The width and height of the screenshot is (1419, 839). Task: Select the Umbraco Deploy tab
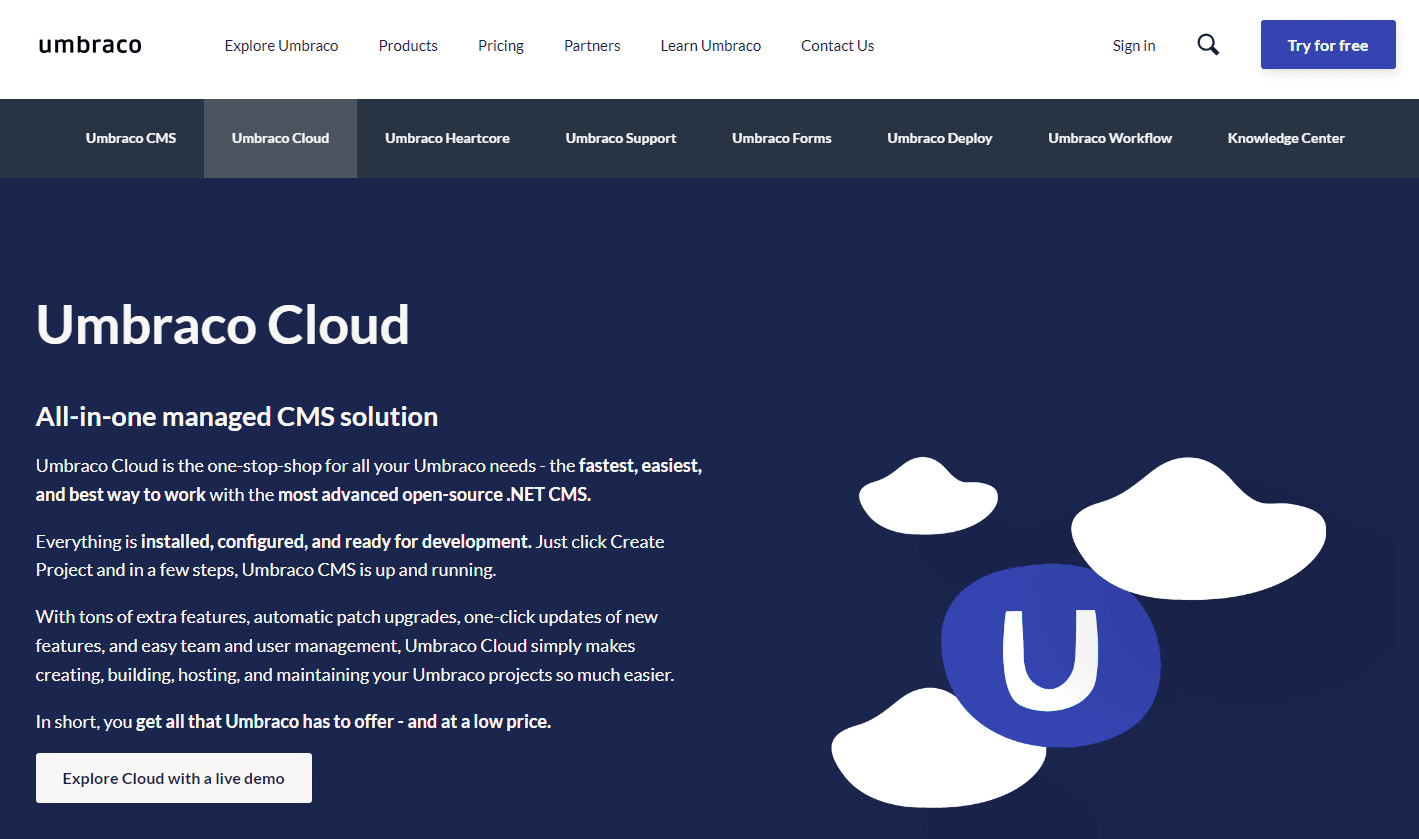pyautogui.click(x=940, y=138)
